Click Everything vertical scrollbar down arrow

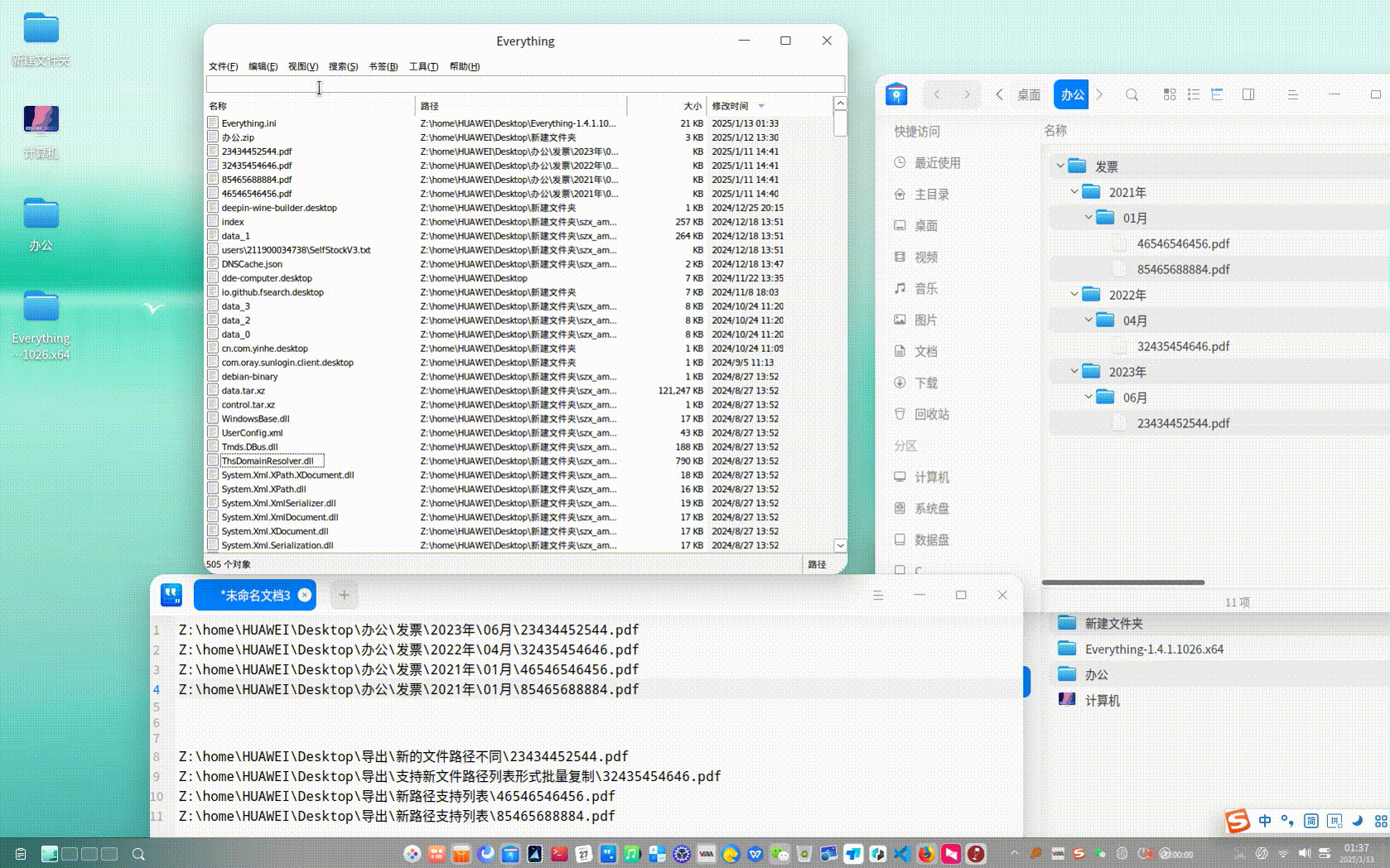(x=840, y=545)
